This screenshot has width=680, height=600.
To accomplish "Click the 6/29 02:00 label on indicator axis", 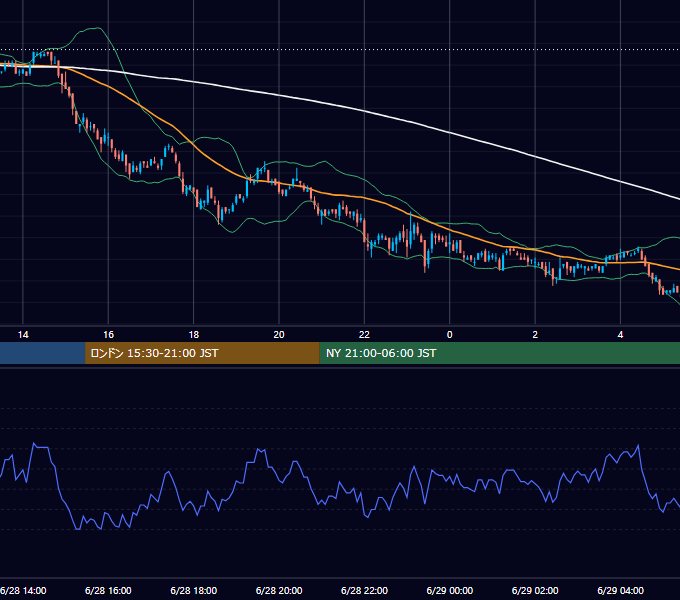I will pos(535,590).
